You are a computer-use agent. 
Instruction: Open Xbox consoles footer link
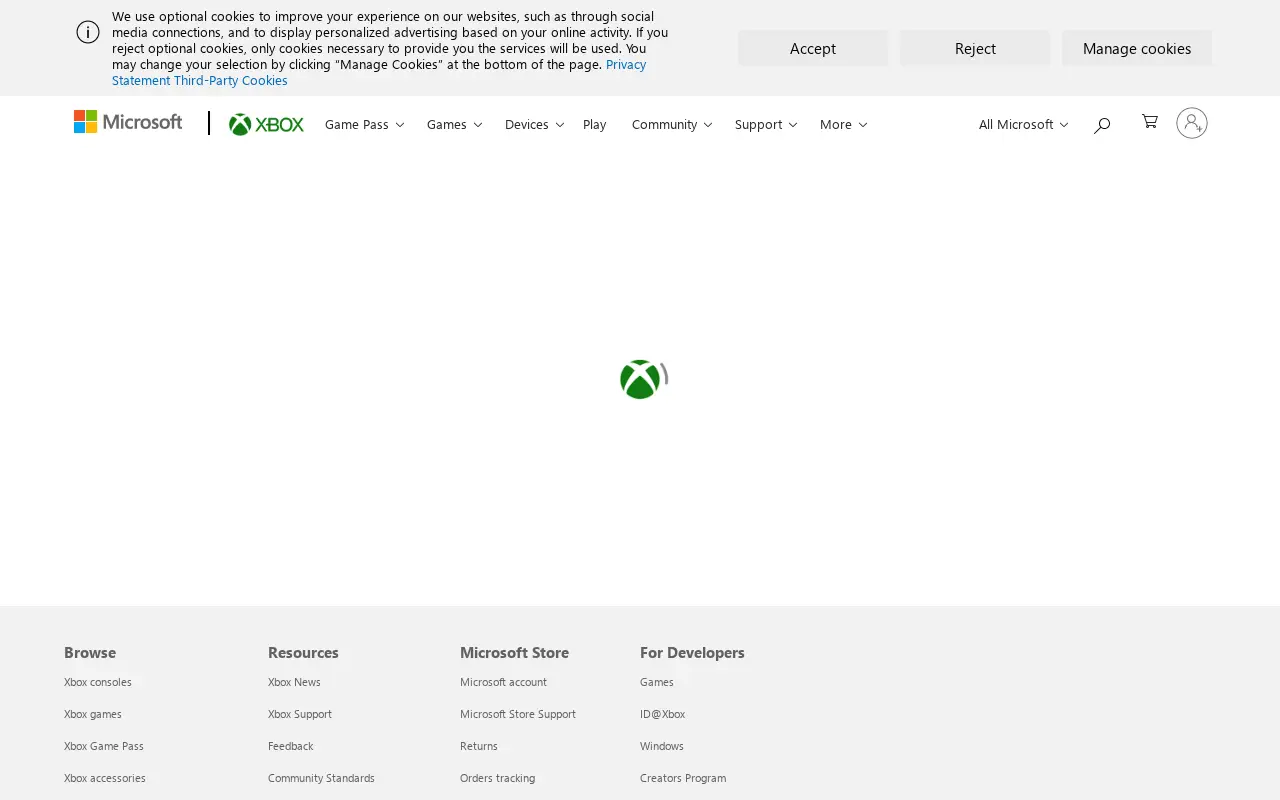point(98,682)
